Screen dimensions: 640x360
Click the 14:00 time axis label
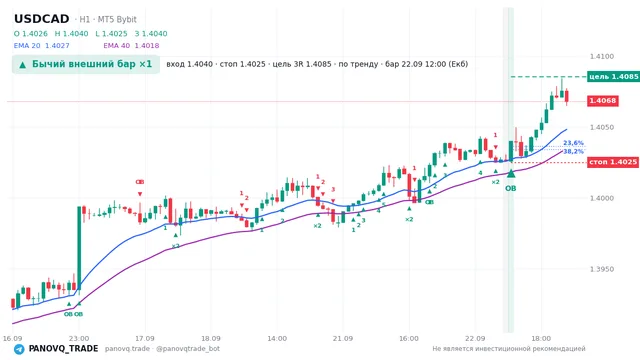point(277,338)
